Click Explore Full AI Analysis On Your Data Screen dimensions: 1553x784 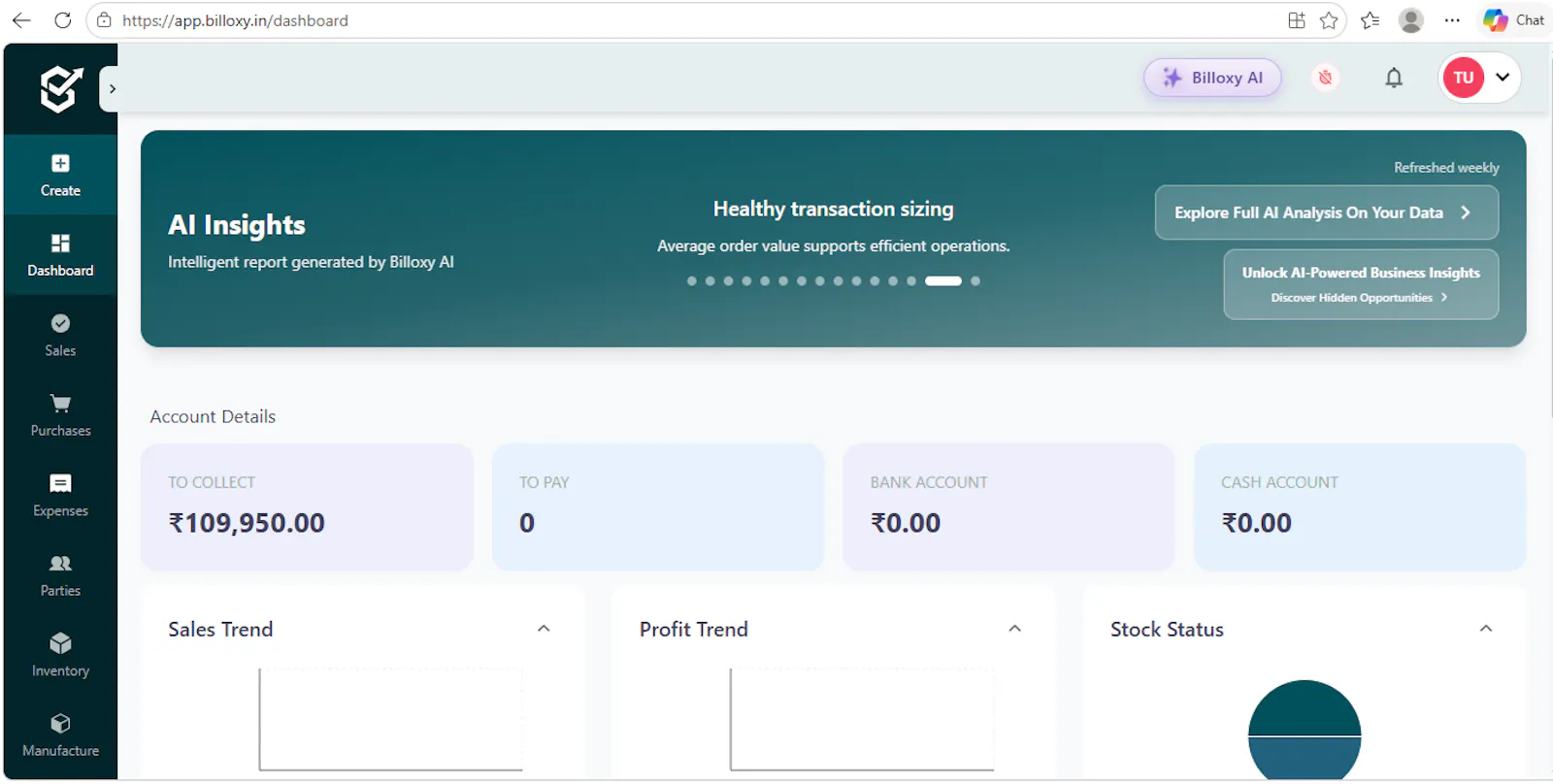click(x=1326, y=212)
